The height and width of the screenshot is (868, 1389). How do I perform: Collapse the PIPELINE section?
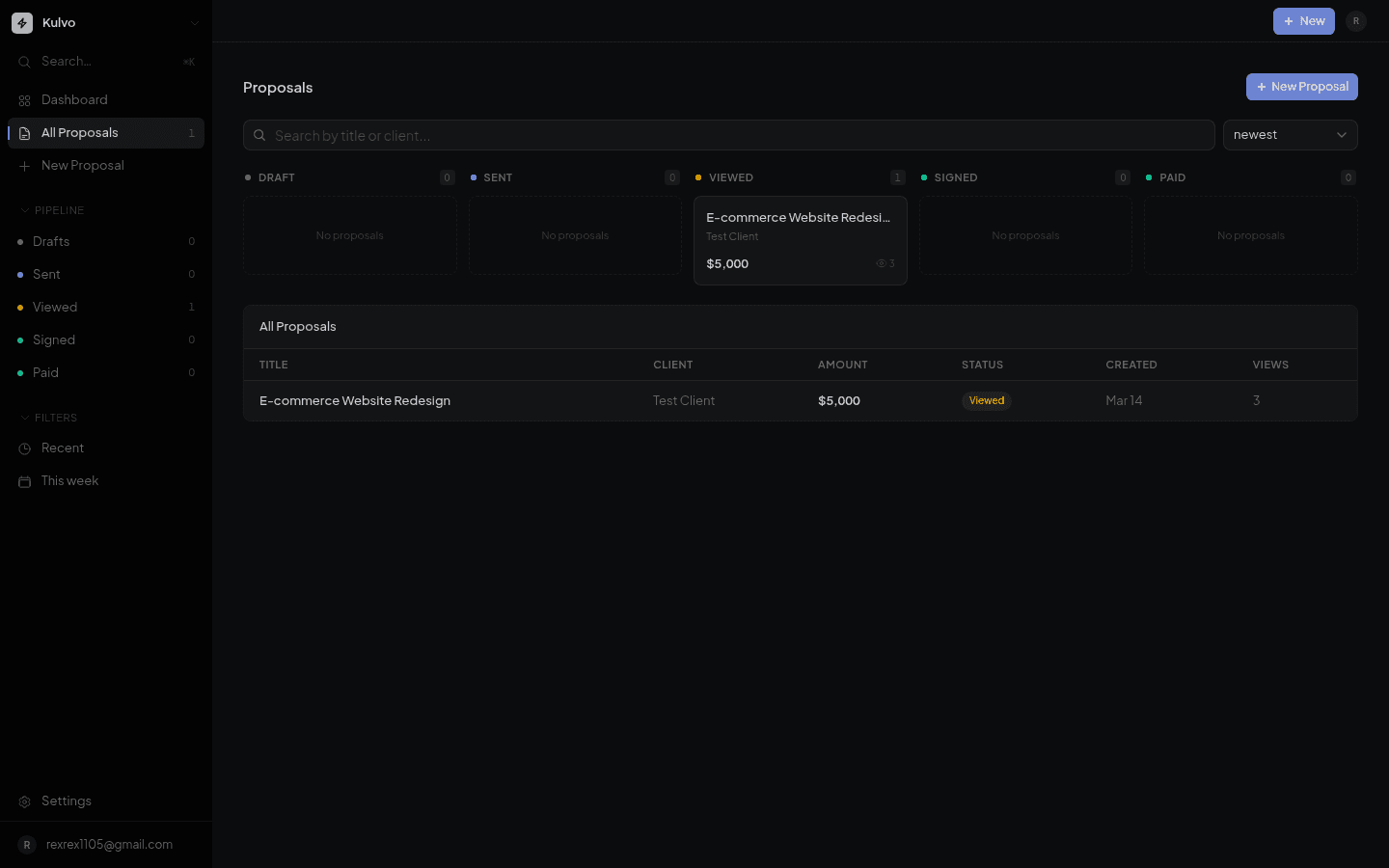point(23,210)
